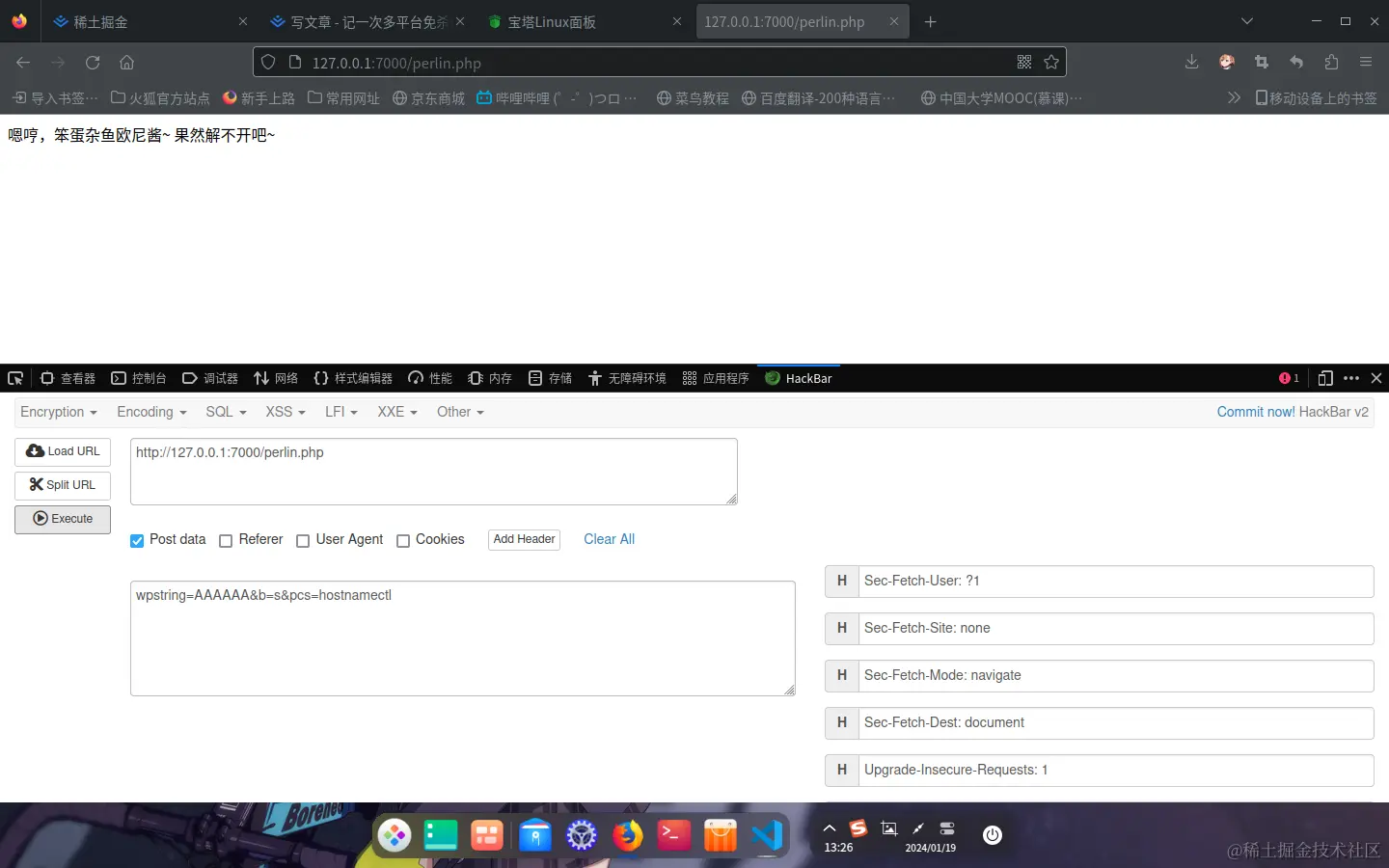Open Firefox hamburger application menu
The width and height of the screenshot is (1389, 868).
click(1365, 63)
